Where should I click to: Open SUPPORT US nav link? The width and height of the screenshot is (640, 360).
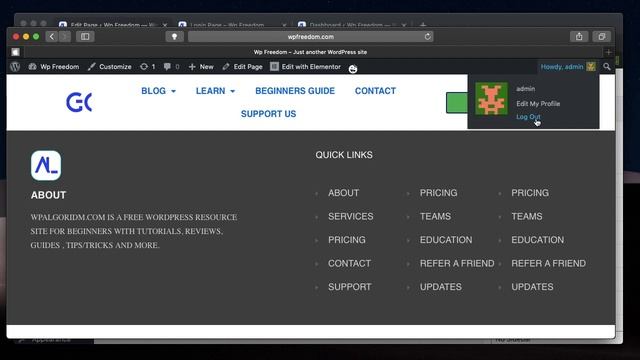click(x=268, y=114)
